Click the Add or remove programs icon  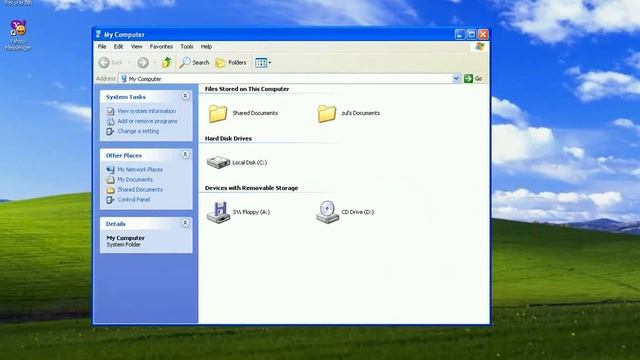point(110,121)
